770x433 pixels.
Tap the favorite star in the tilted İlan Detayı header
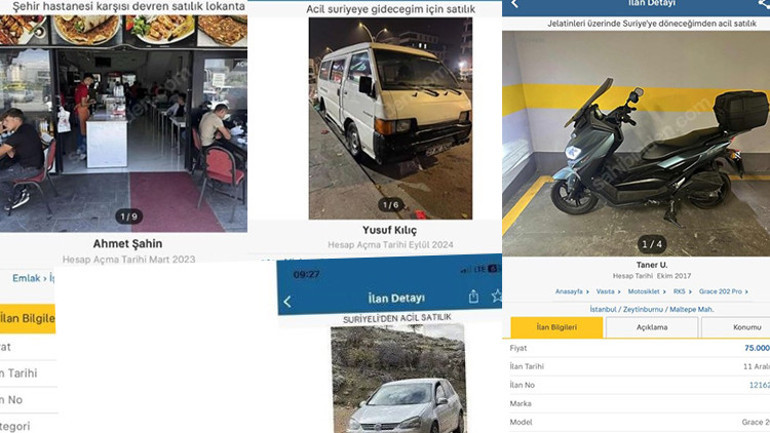point(496,296)
